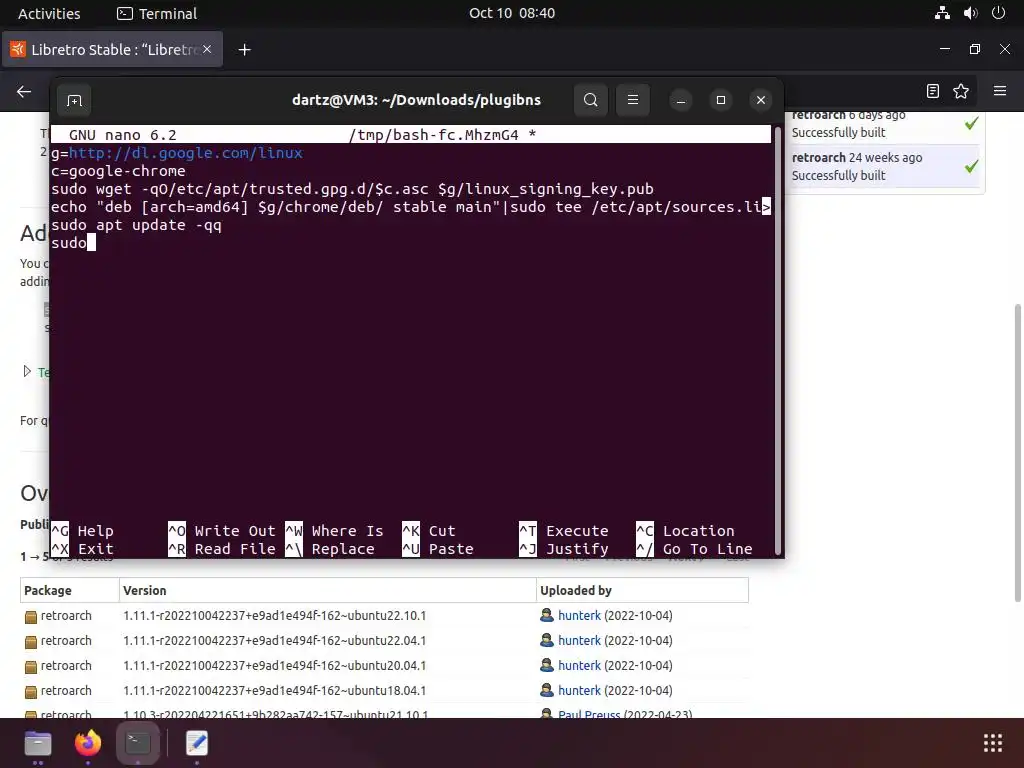Open clock calendar Oct 10 08:40
The image size is (1024, 768).
click(x=512, y=13)
